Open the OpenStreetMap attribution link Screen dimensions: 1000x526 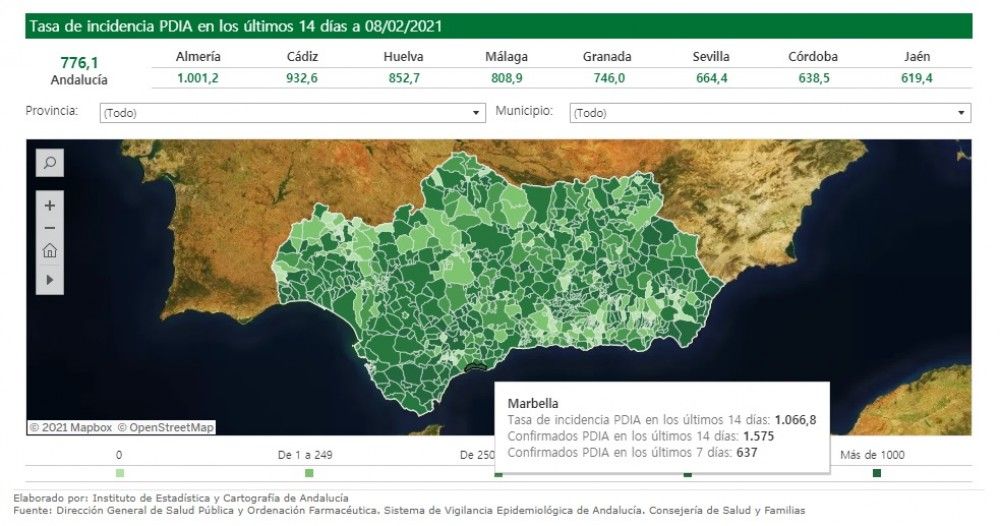click(166, 428)
